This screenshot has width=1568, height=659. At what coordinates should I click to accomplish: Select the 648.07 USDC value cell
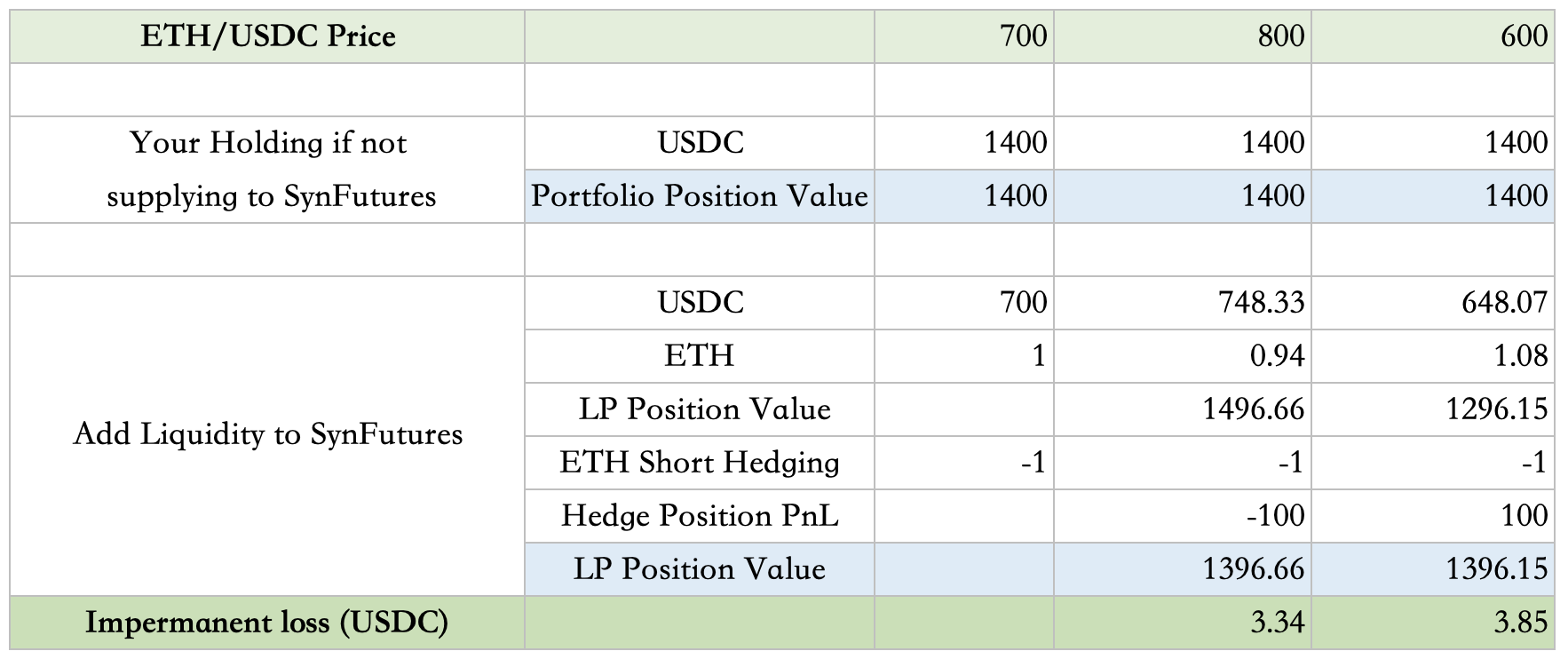[1433, 303]
